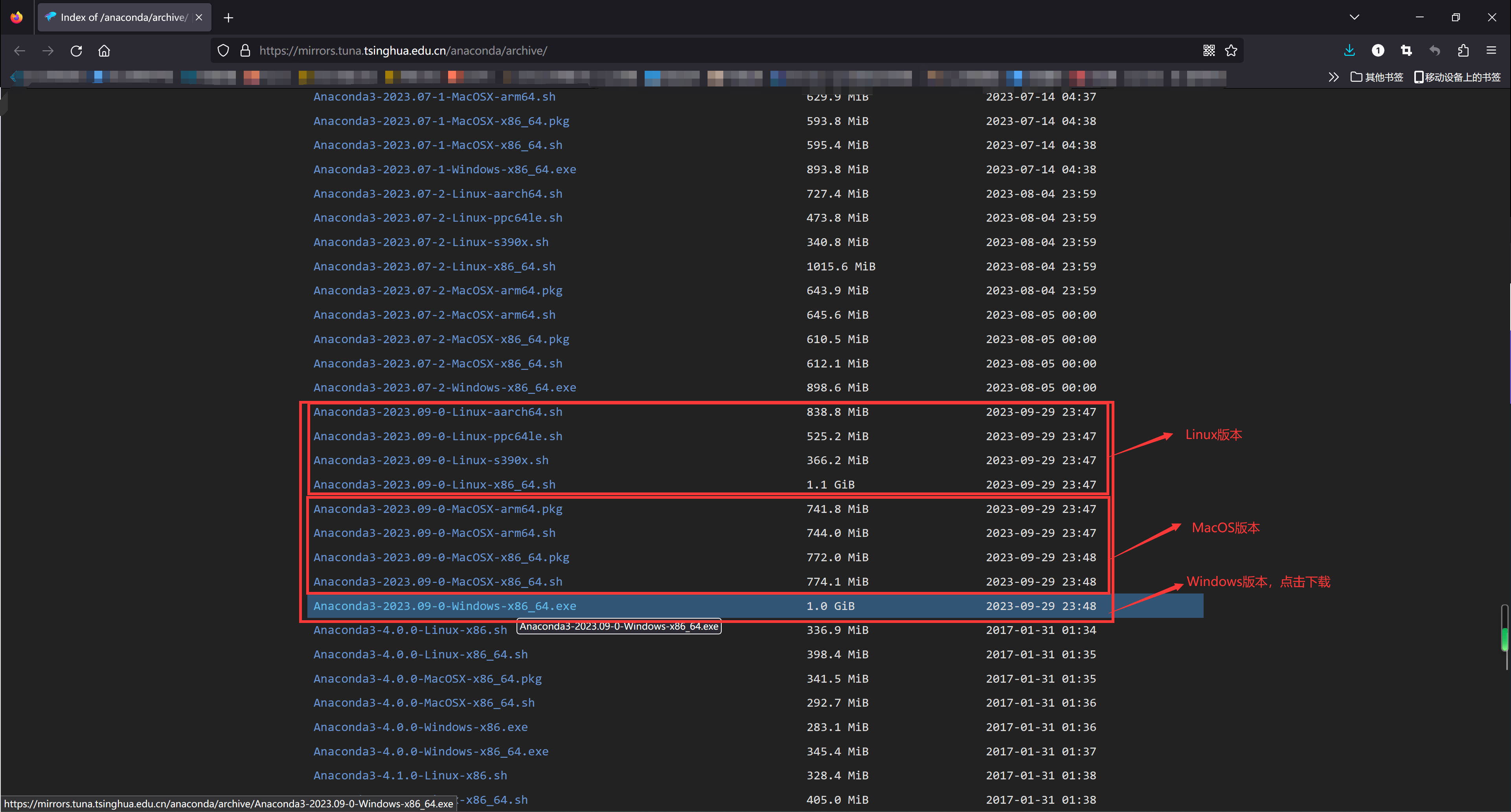1511x812 pixels.
Task: Open a new tab with plus button
Action: tap(229, 18)
